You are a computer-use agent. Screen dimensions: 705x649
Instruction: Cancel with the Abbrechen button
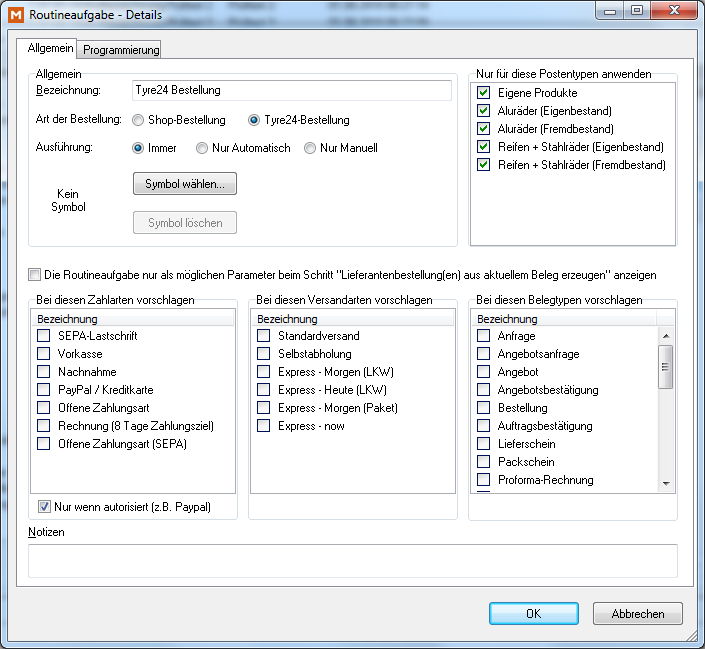tap(637, 613)
